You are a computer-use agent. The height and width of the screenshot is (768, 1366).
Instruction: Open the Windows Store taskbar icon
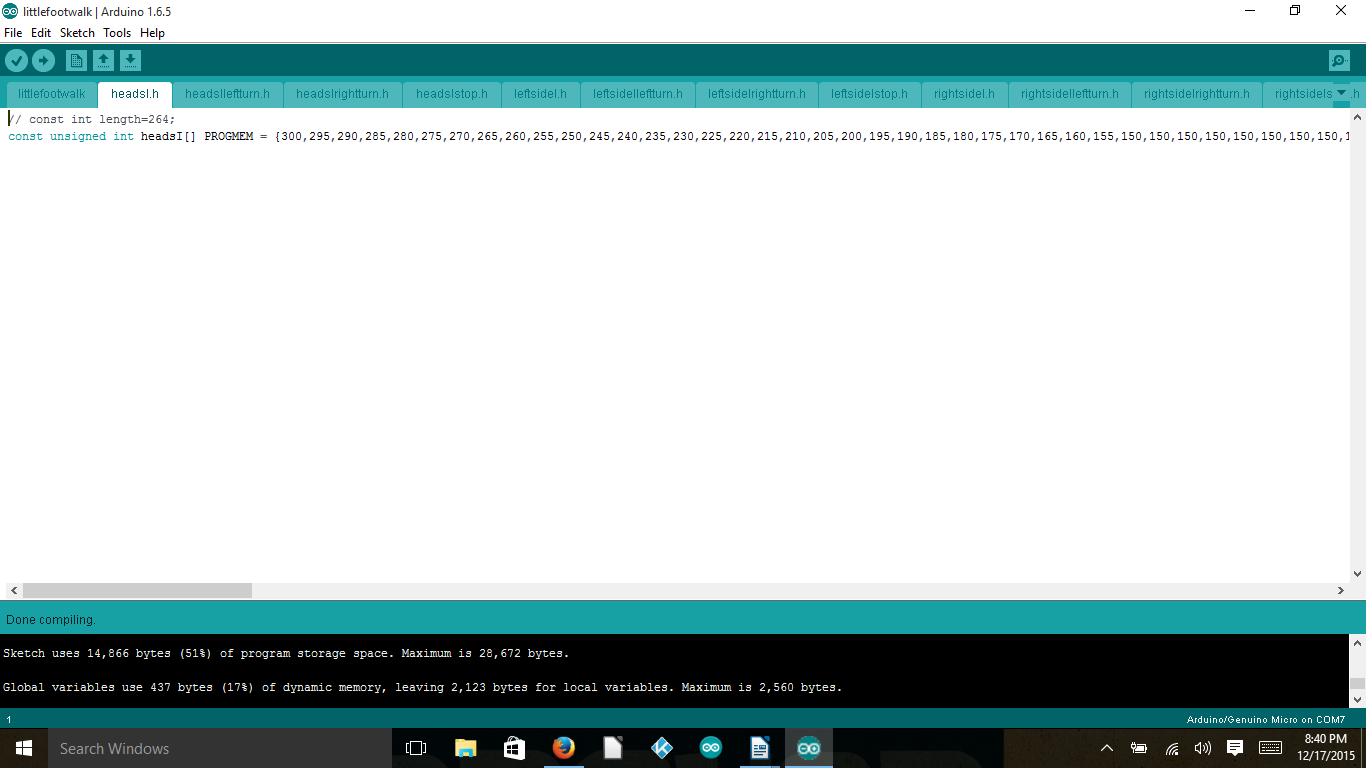pos(515,748)
